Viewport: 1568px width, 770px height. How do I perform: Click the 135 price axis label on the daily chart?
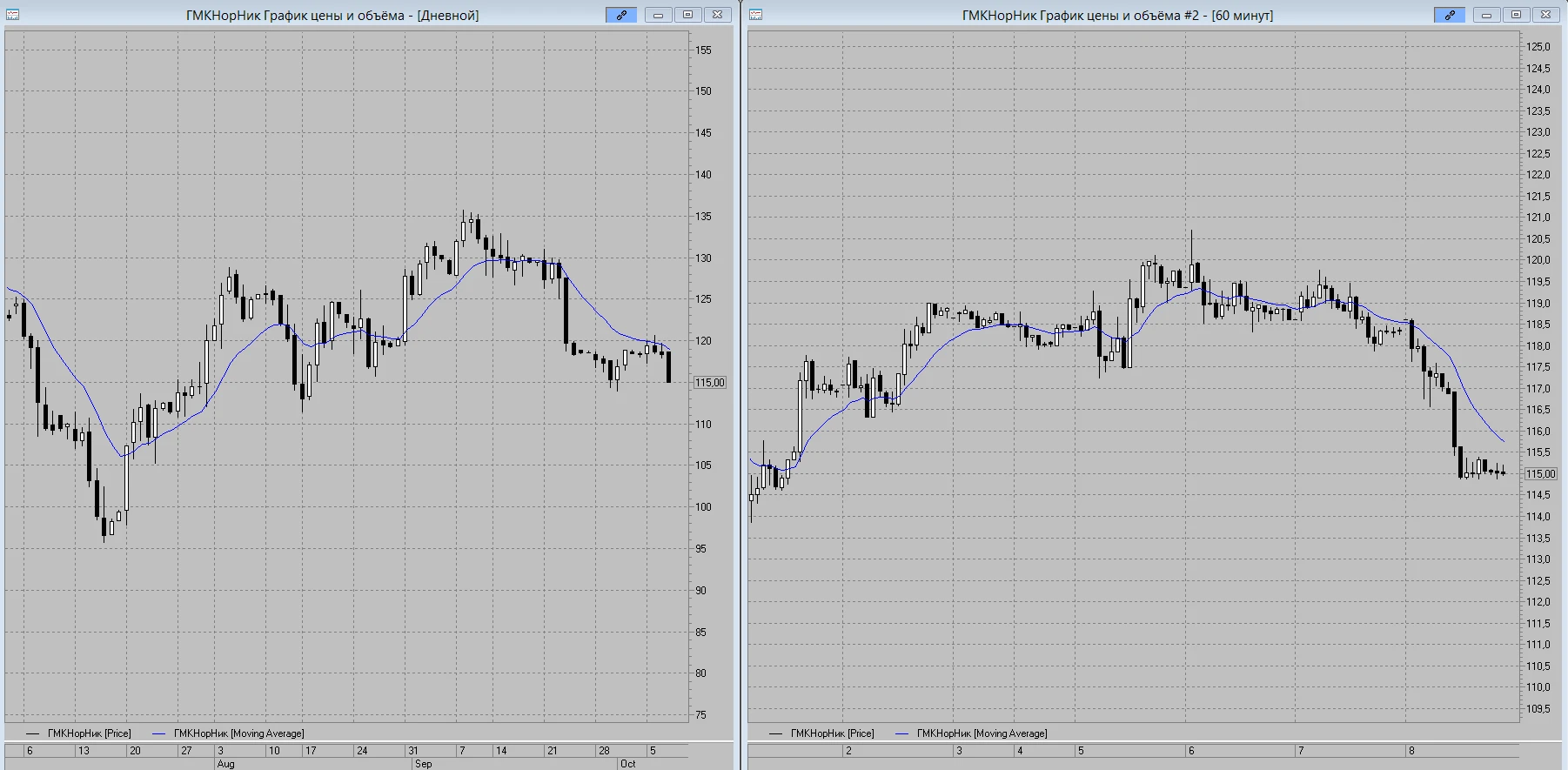(x=703, y=217)
